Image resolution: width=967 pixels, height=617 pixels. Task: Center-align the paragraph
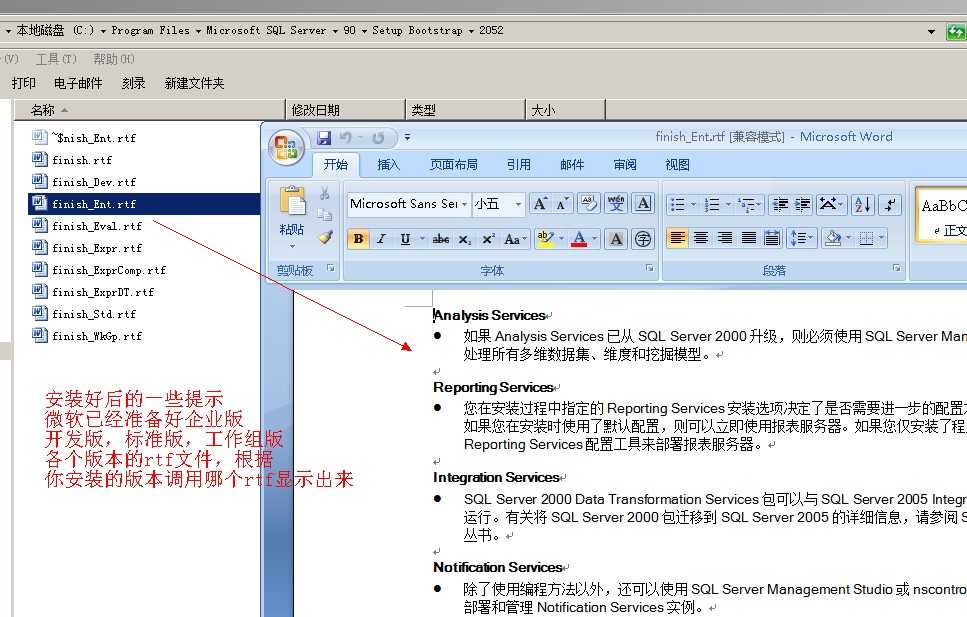tap(701, 238)
